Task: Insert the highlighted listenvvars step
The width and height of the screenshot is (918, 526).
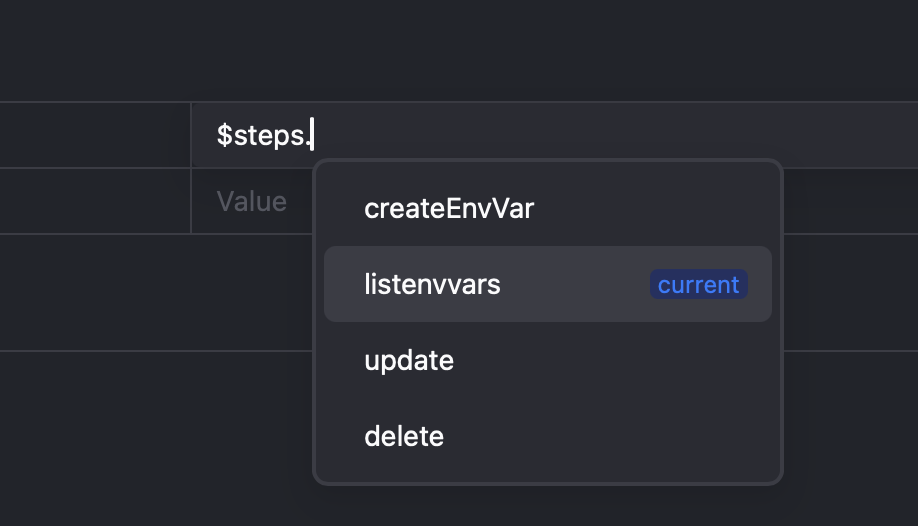Action: 432,285
